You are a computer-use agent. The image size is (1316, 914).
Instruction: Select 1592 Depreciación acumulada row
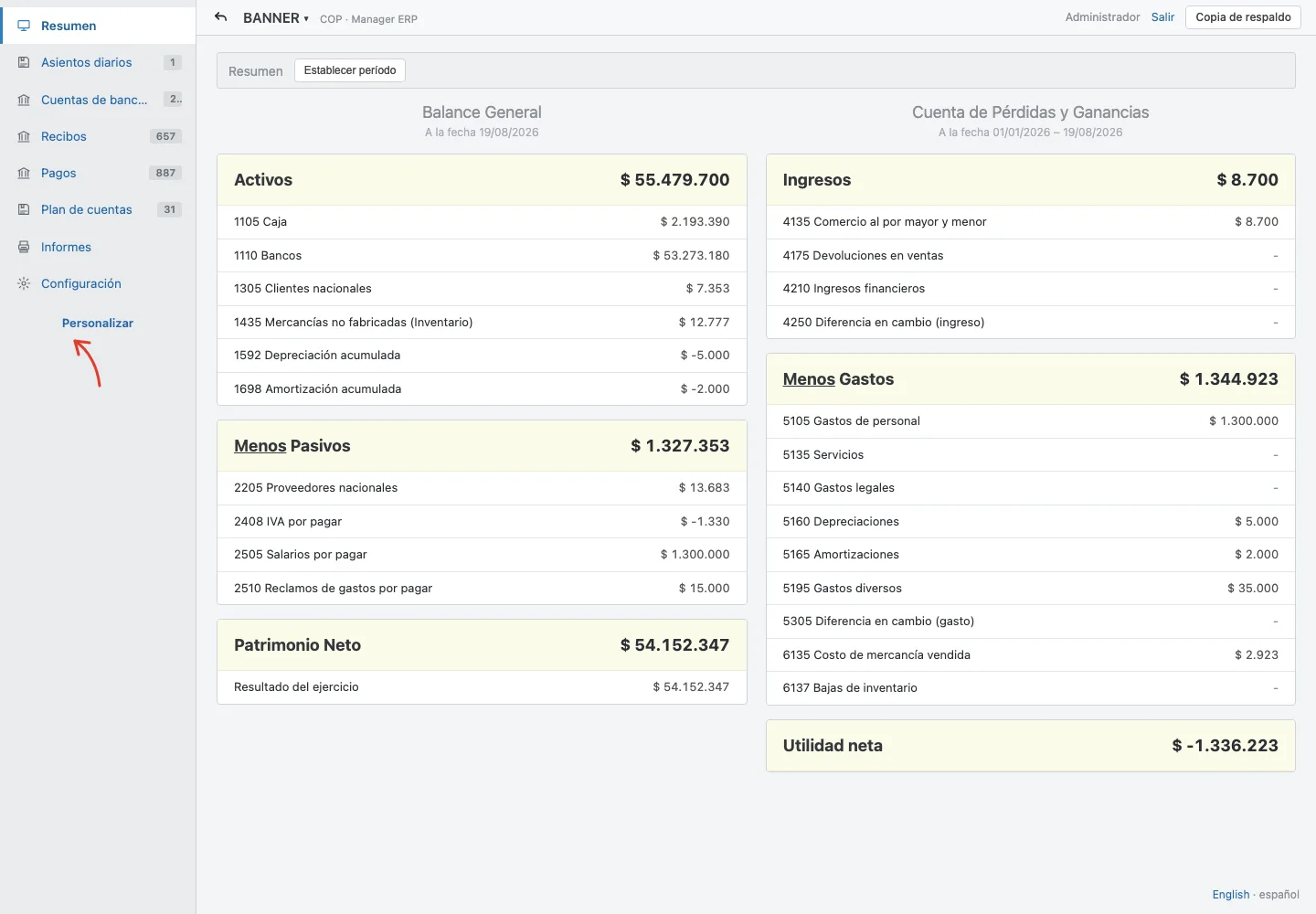pyautogui.click(x=482, y=356)
